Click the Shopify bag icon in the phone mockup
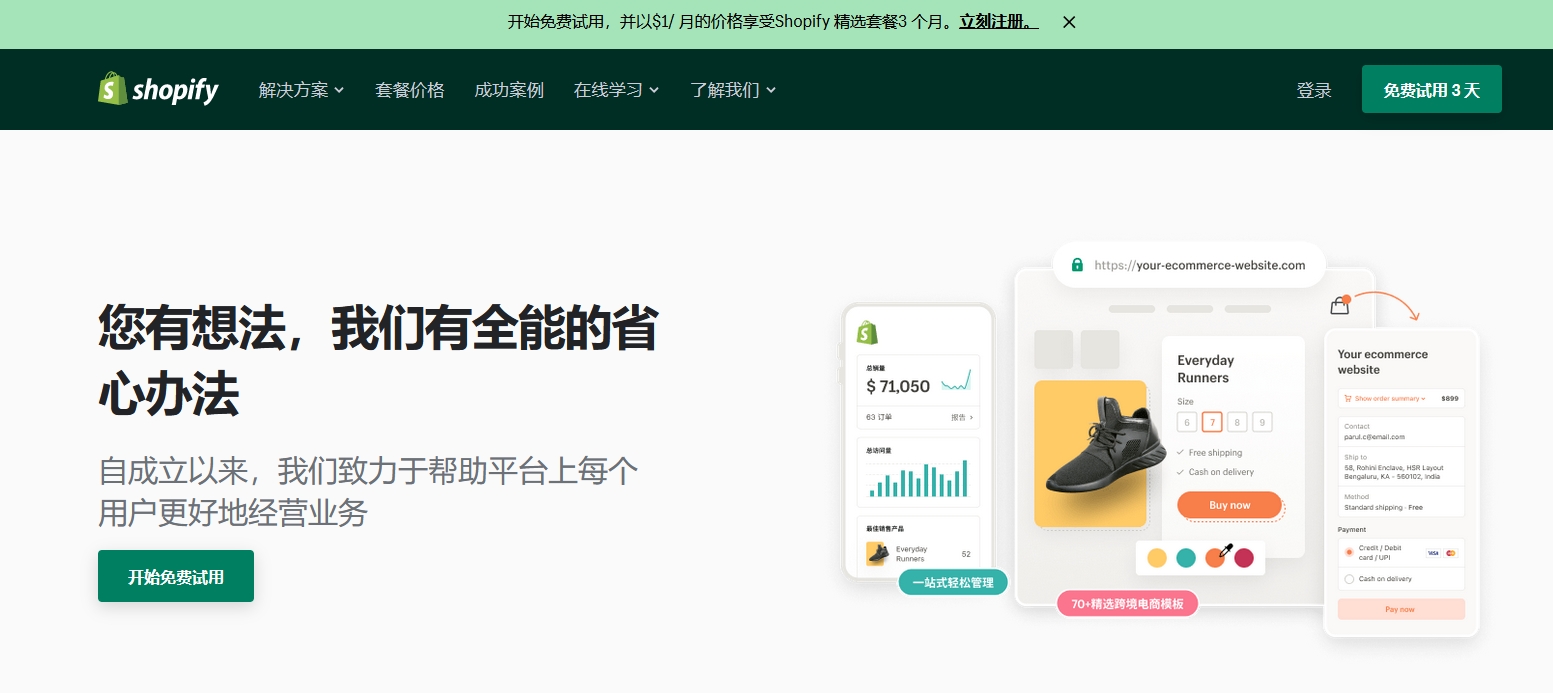 click(x=867, y=332)
